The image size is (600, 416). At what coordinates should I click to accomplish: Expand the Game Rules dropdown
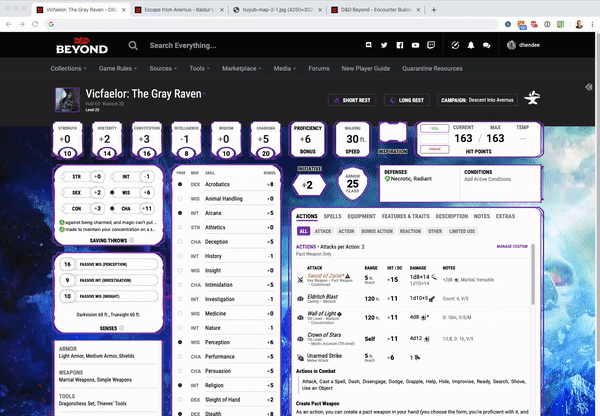point(117,69)
